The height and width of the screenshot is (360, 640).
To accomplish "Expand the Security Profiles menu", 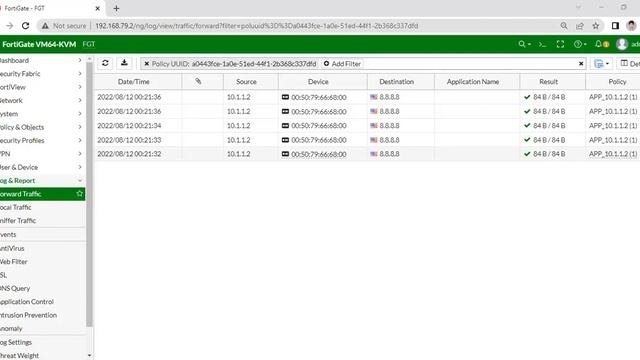I will [42, 140].
